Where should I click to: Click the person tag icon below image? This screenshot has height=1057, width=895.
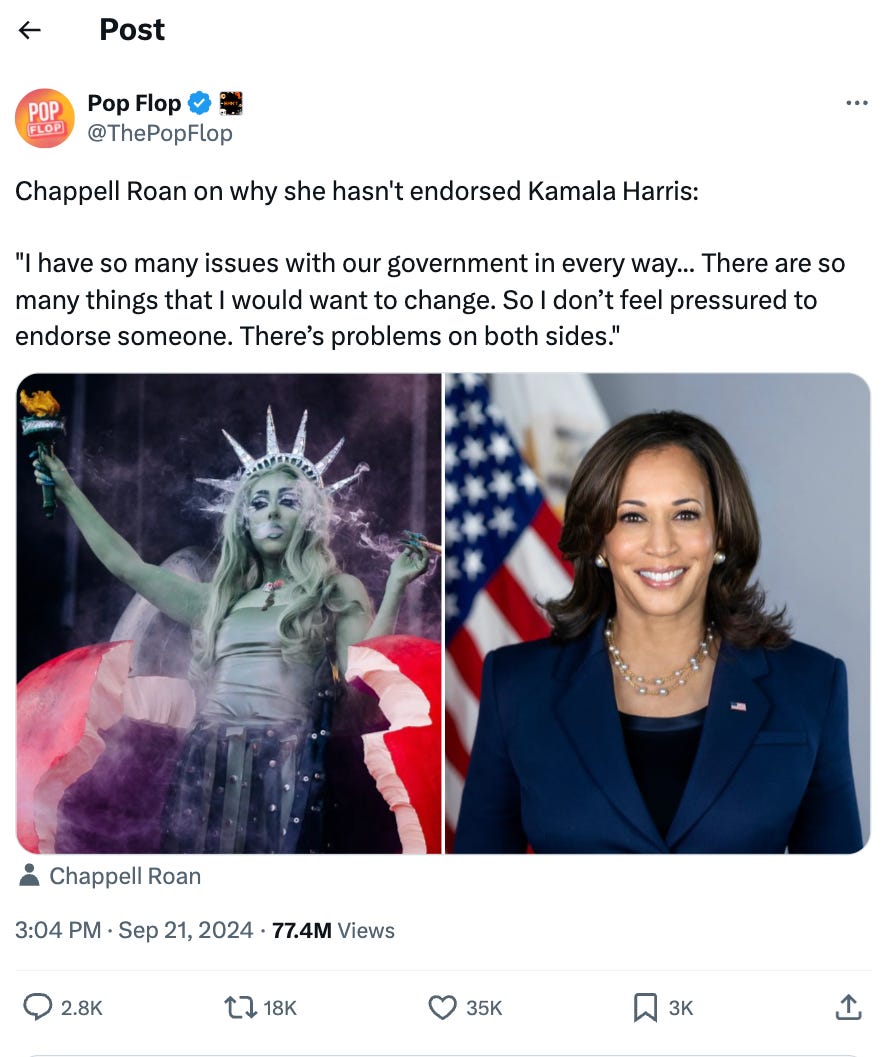pos(29,876)
